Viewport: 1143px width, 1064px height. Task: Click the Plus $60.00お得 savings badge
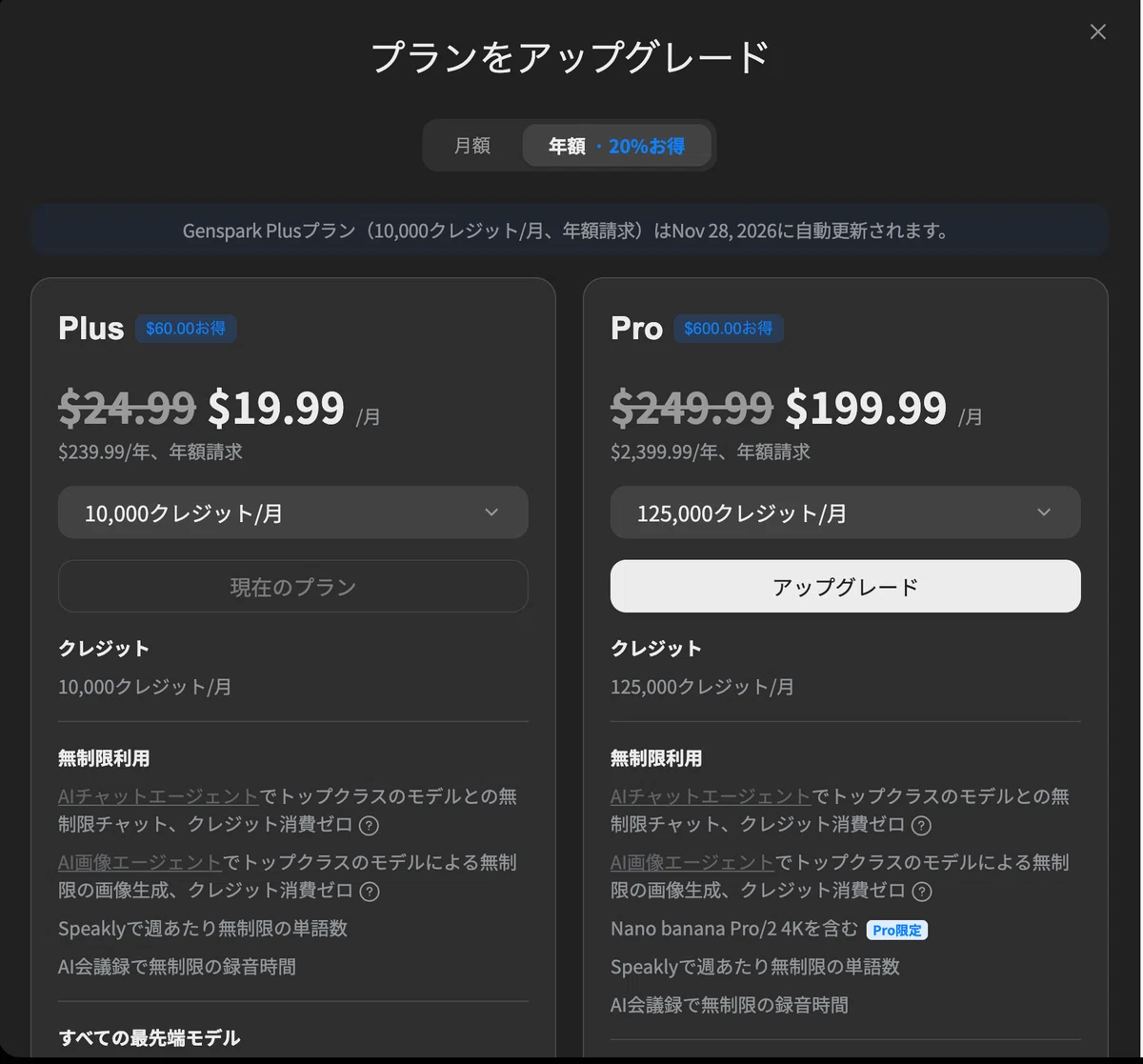186,329
